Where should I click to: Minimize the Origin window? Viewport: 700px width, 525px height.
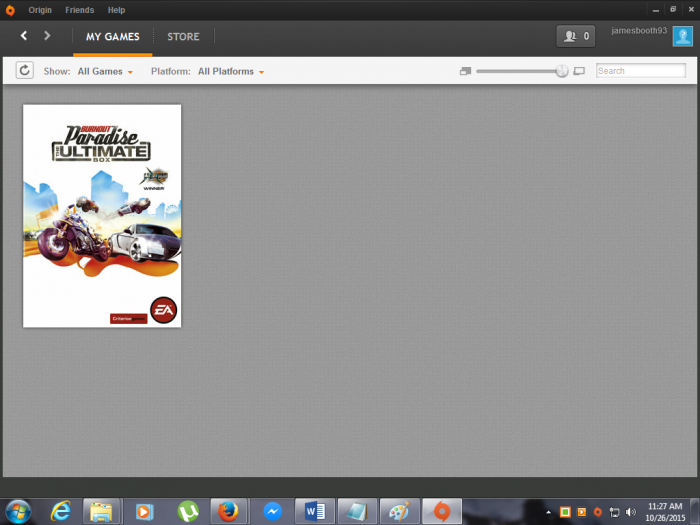pos(655,9)
